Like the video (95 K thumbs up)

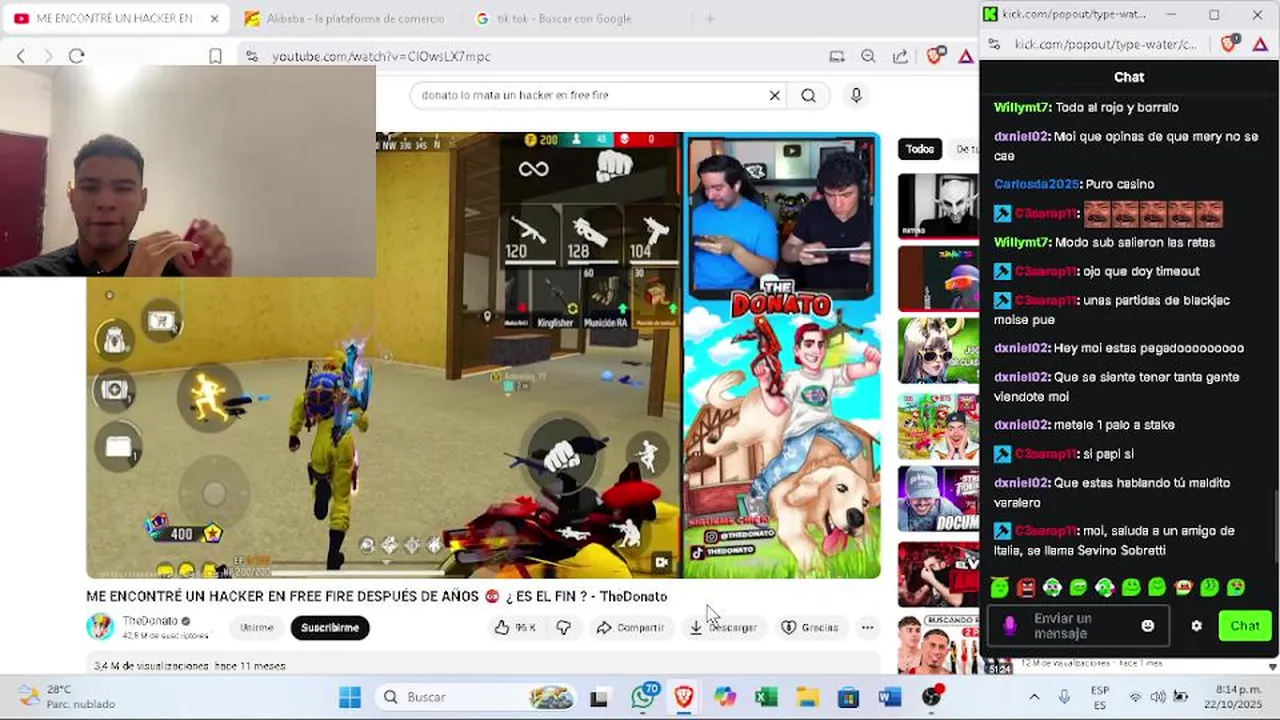tap(514, 627)
